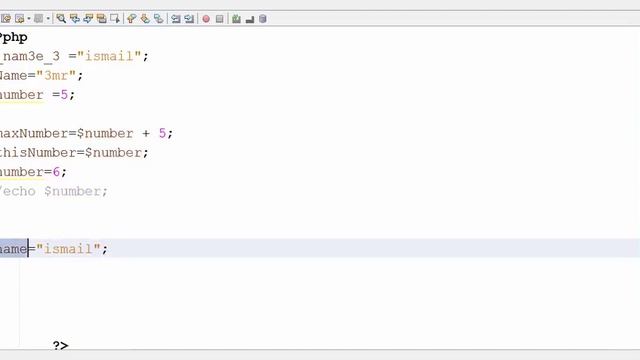The width and height of the screenshot is (640, 360).
Task: Click the Find Selection magnifier icon
Action: click(x=61, y=19)
